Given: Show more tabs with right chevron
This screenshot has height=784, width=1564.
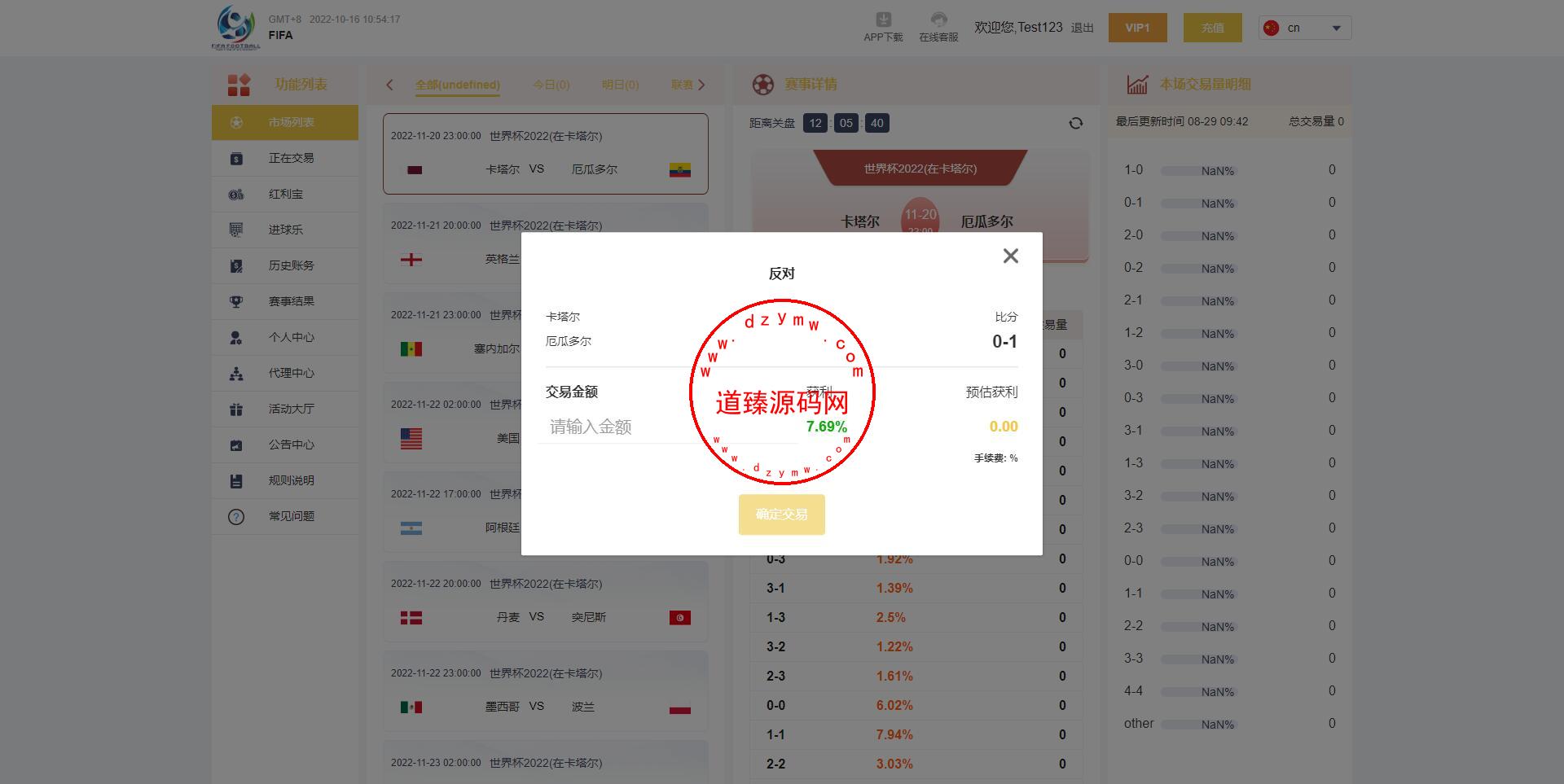Looking at the screenshot, I should click(x=702, y=85).
